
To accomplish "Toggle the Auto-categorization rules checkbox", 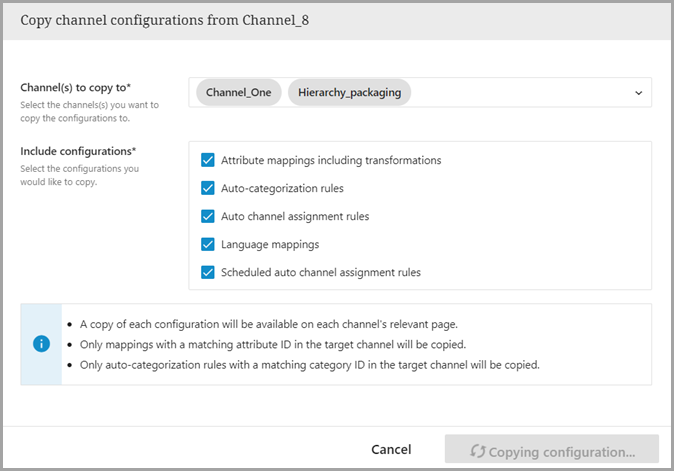I will click(208, 188).
